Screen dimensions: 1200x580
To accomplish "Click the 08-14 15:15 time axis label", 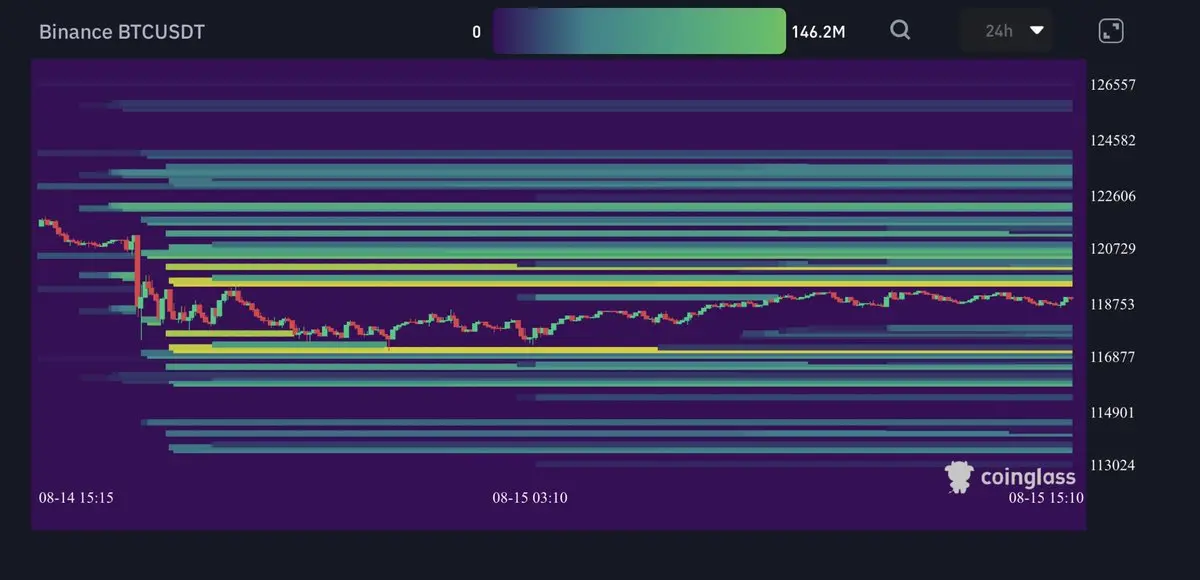I will click(x=76, y=497).
